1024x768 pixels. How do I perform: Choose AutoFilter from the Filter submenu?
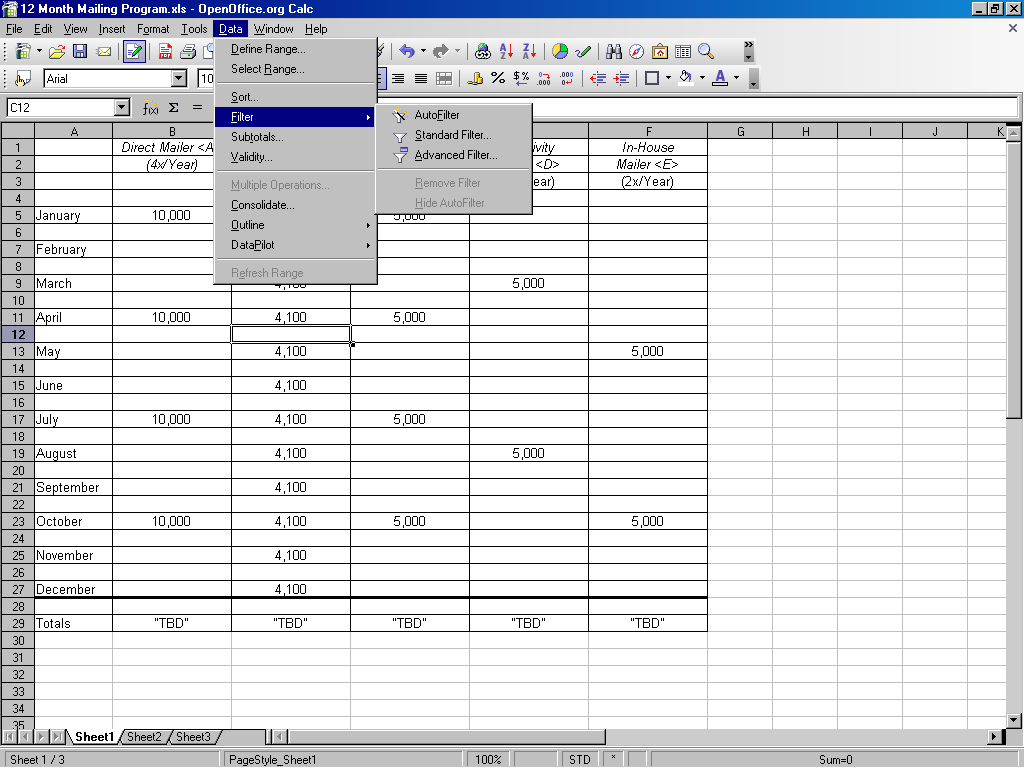(x=437, y=115)
